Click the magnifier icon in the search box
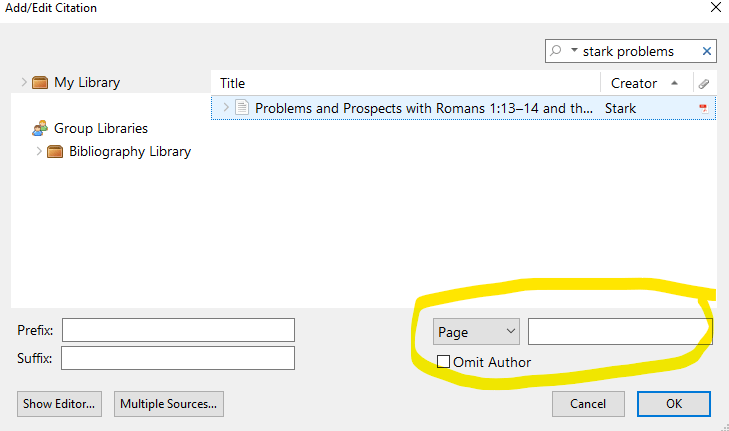 (x=556, y=51)
